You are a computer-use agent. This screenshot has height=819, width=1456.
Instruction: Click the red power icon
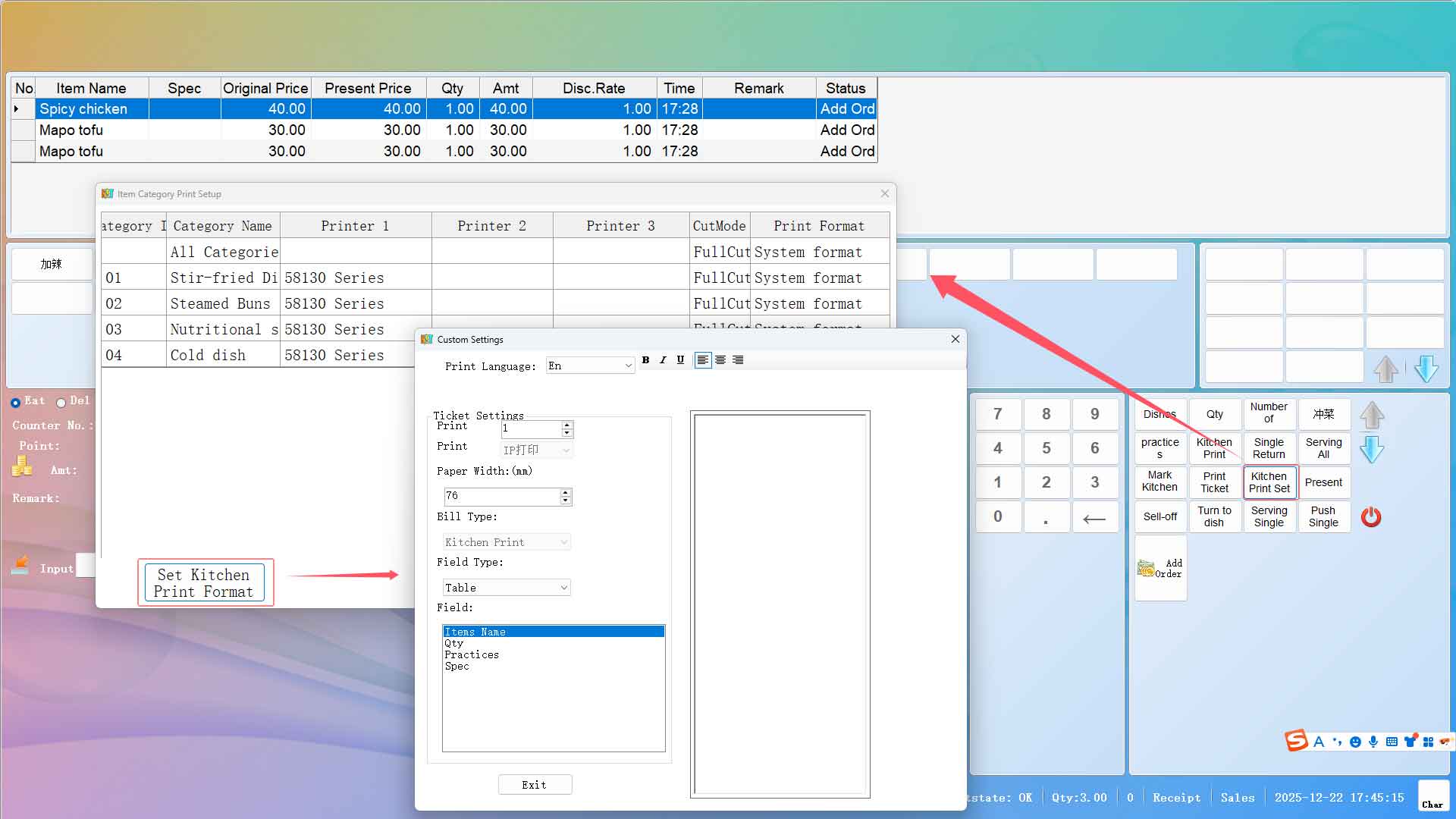(x=1371, y=517)
